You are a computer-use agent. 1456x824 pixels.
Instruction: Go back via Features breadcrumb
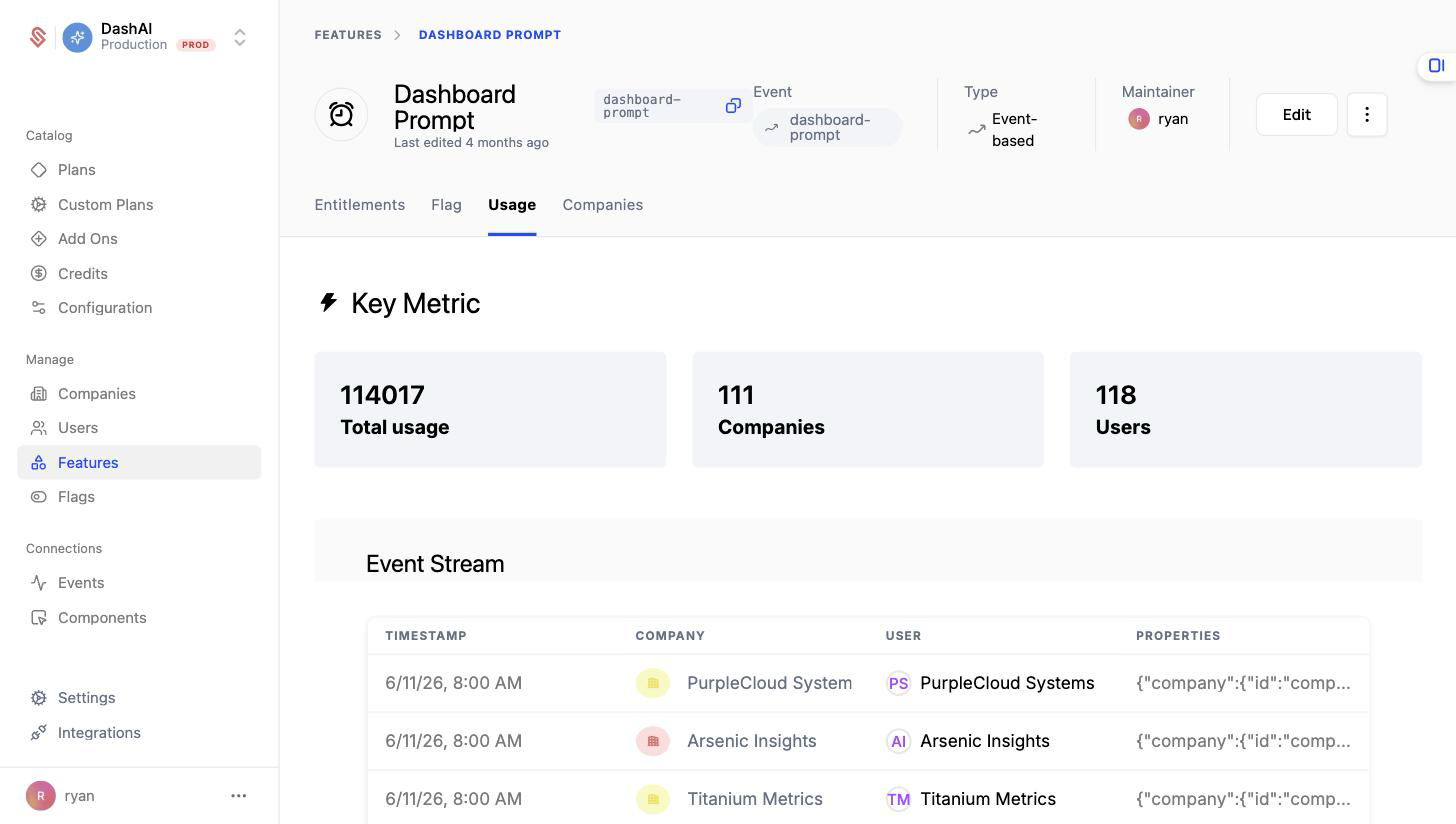point(348,35)
